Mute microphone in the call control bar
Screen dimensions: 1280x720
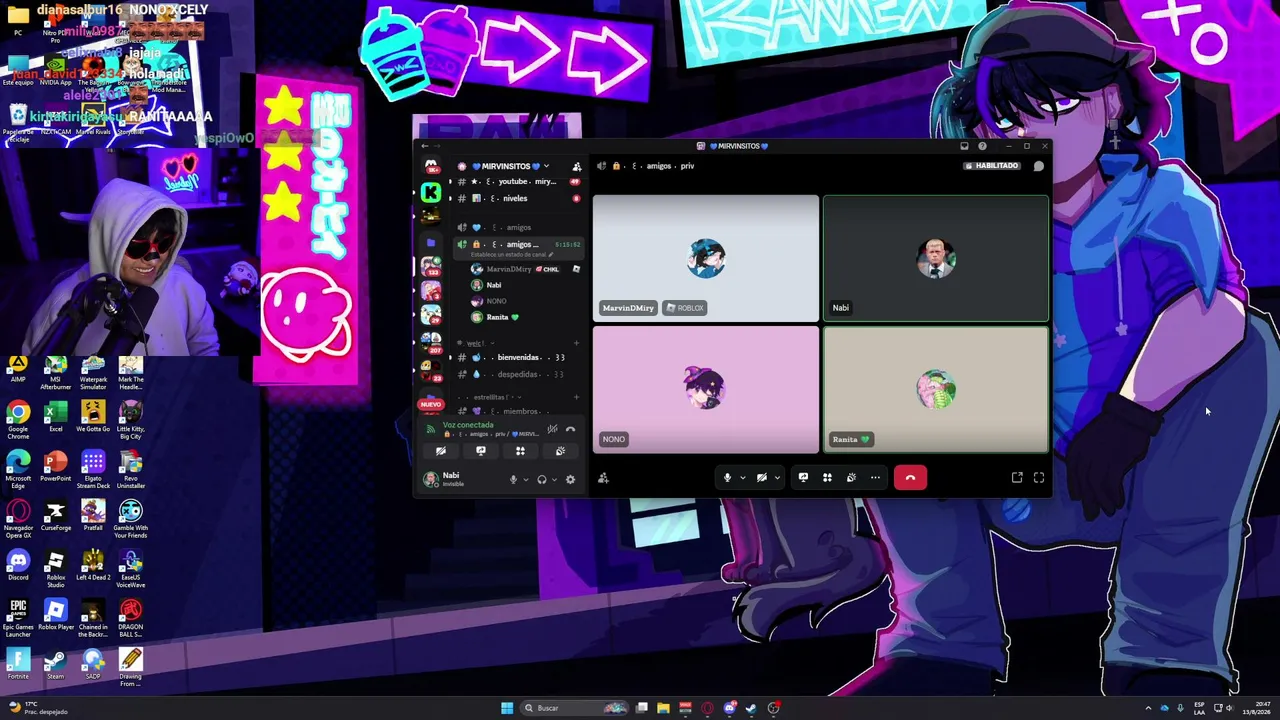(x=727, y=478)
